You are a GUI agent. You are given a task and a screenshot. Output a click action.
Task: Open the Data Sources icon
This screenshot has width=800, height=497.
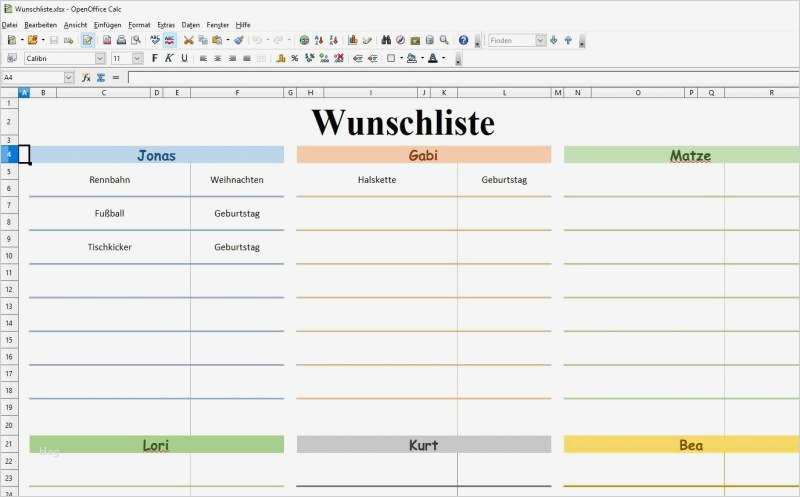pyautogui.click(x=430, y=40)
